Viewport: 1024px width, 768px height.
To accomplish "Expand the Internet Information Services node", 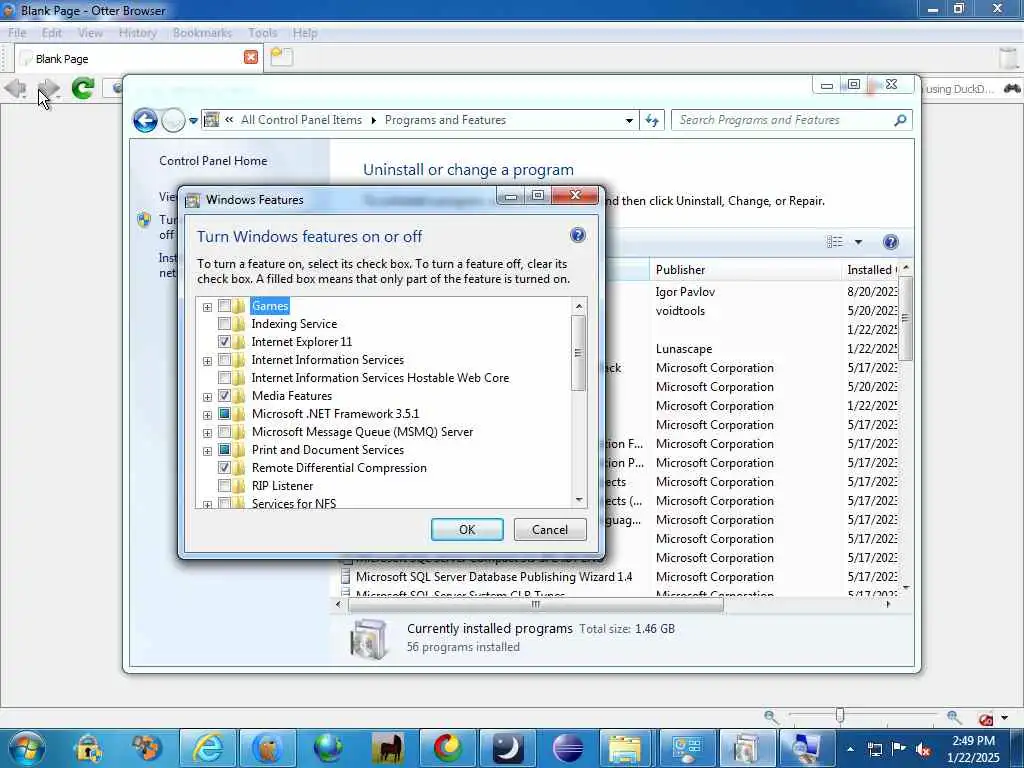I will [x=207, y=361].
